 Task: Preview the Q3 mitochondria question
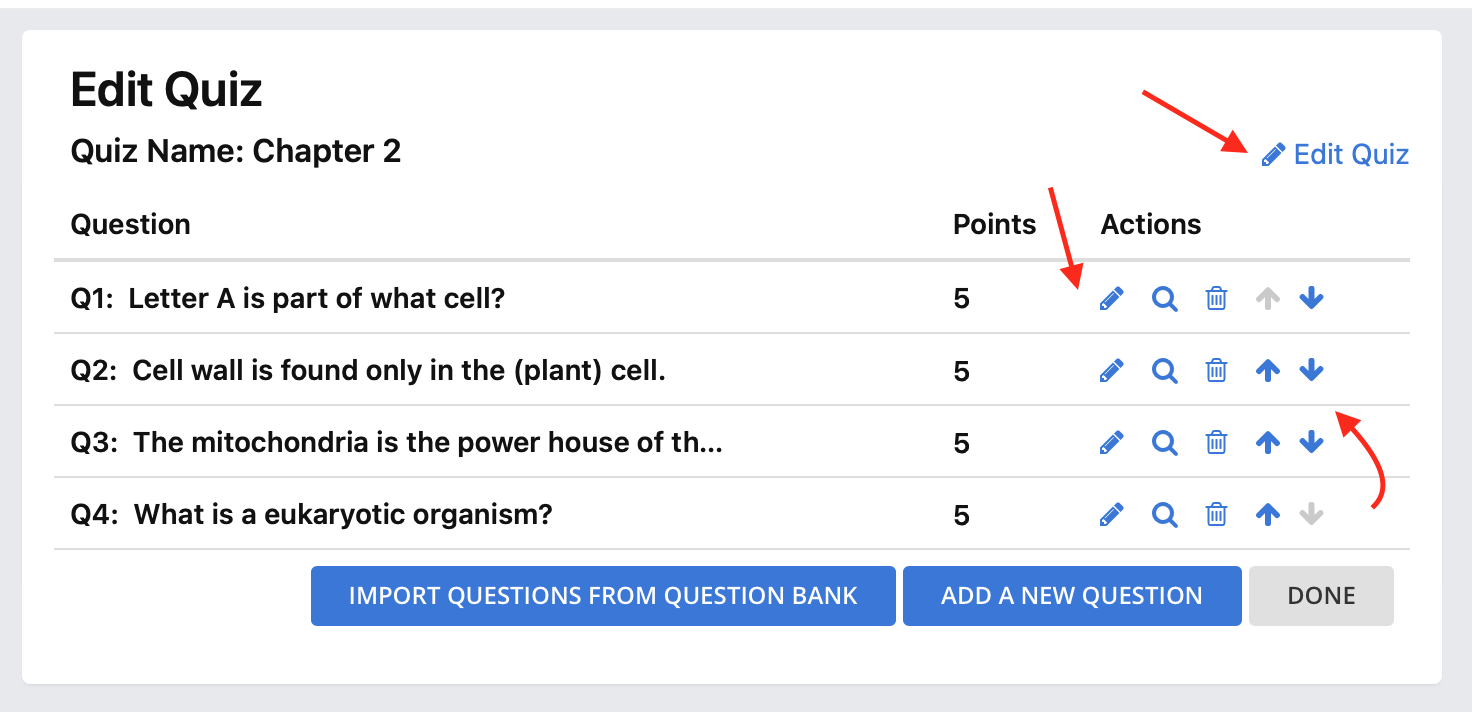point(1164,442)
